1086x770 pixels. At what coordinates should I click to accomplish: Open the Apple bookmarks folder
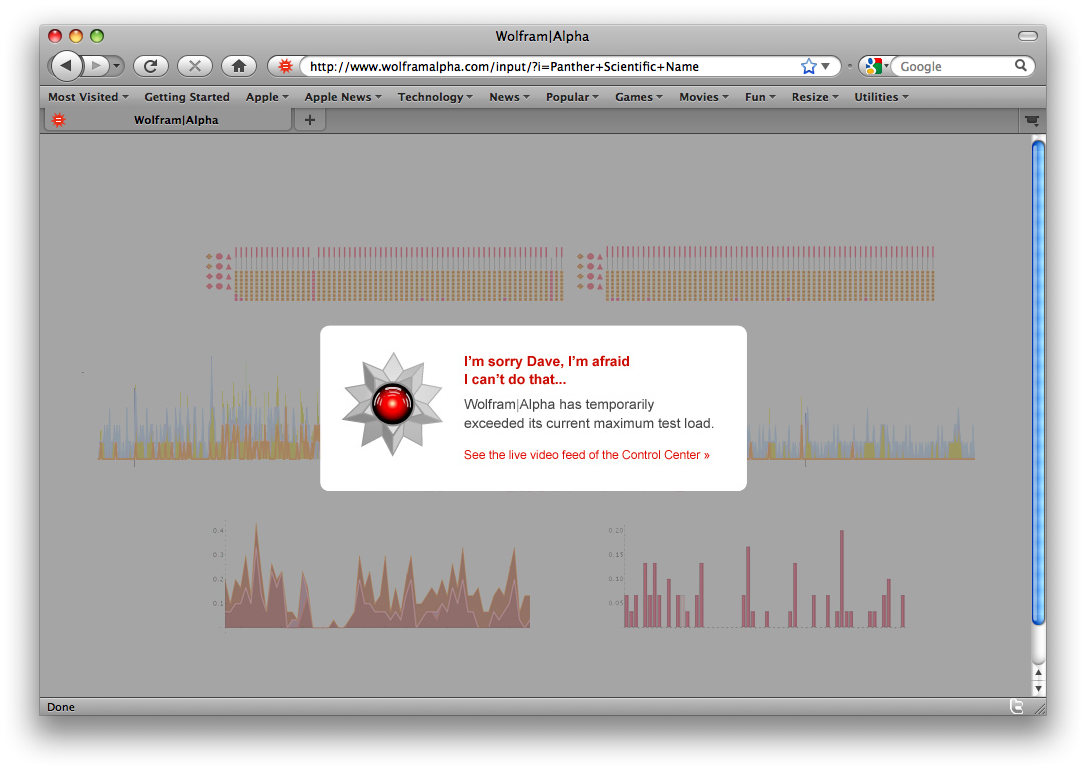[x=267, y=97]
